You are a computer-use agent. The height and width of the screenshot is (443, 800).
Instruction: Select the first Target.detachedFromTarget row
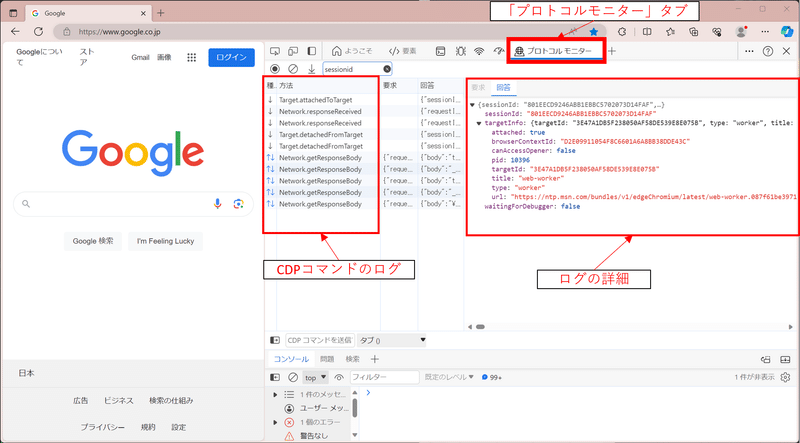tap(364, 135)
